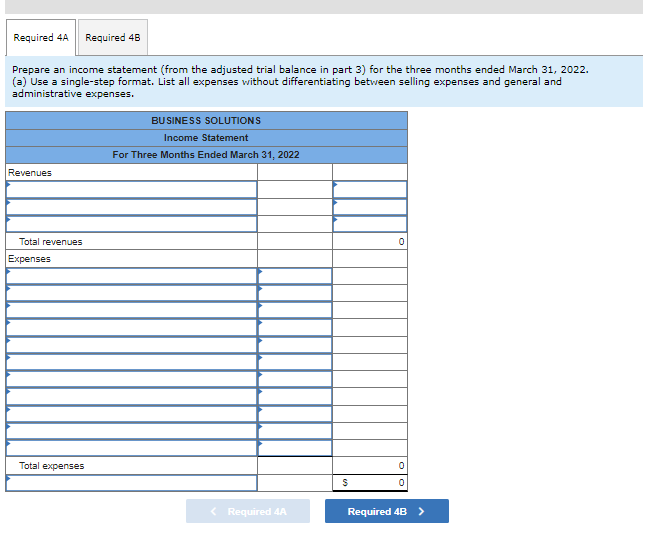Select the For Three Months Ended header
This screenshot has height=536, width=665.
coord(207,155)
